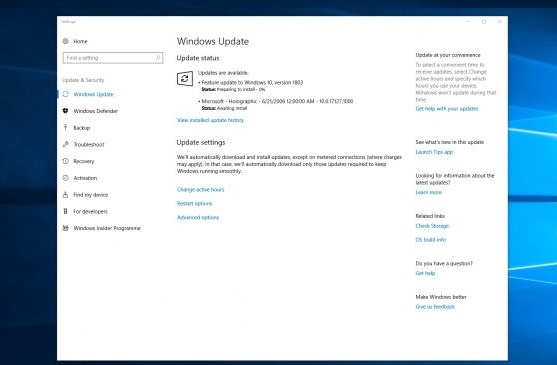Open Check Storage related link
The height and width of the screenshot is (365, 557).
click(432, 226)
